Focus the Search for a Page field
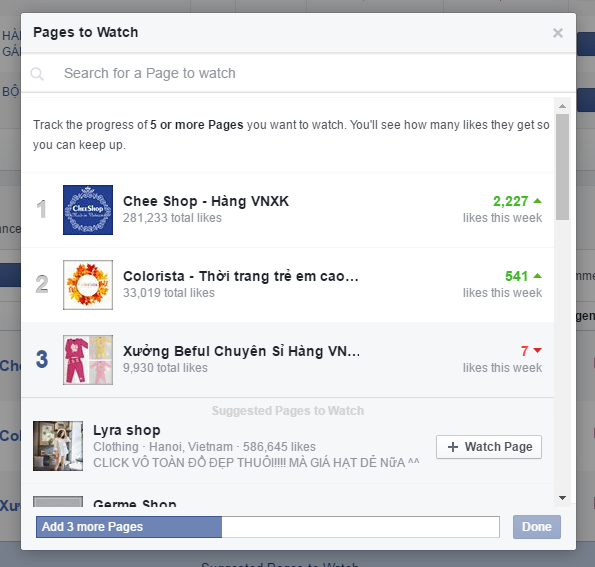 (298, 73)
